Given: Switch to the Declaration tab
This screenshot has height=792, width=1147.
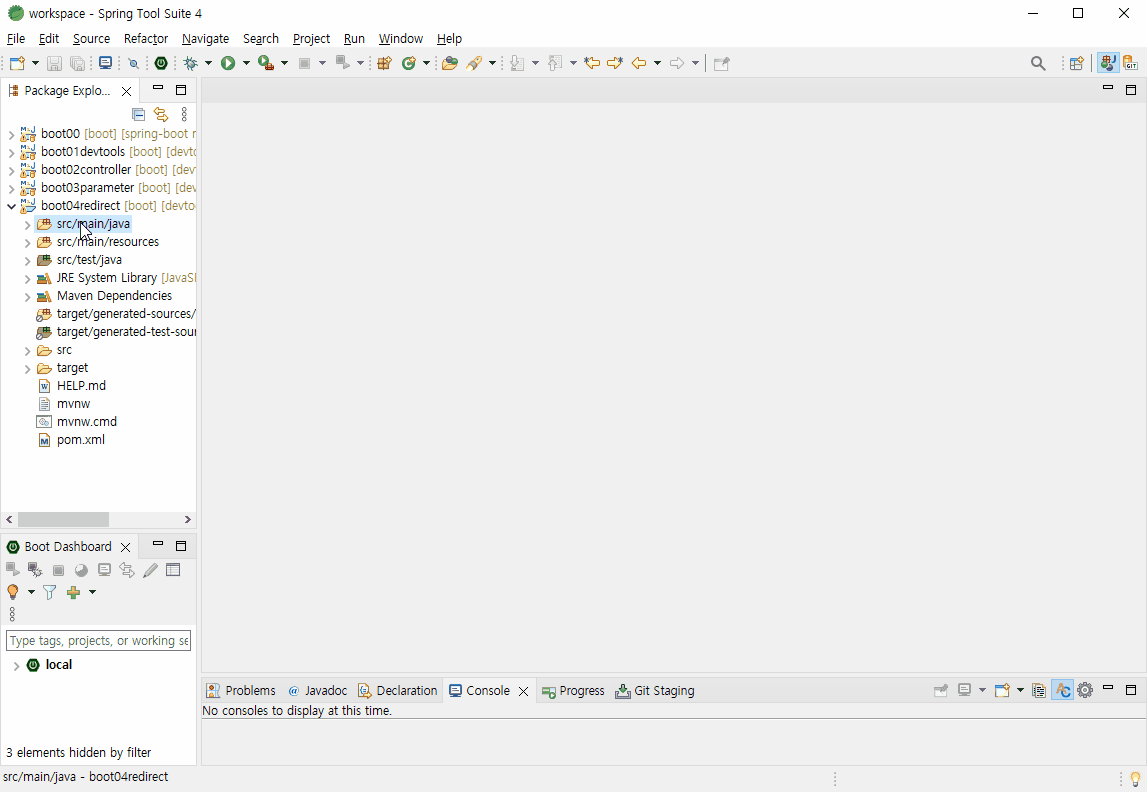Looking at the screenshot, I should 397,690.
